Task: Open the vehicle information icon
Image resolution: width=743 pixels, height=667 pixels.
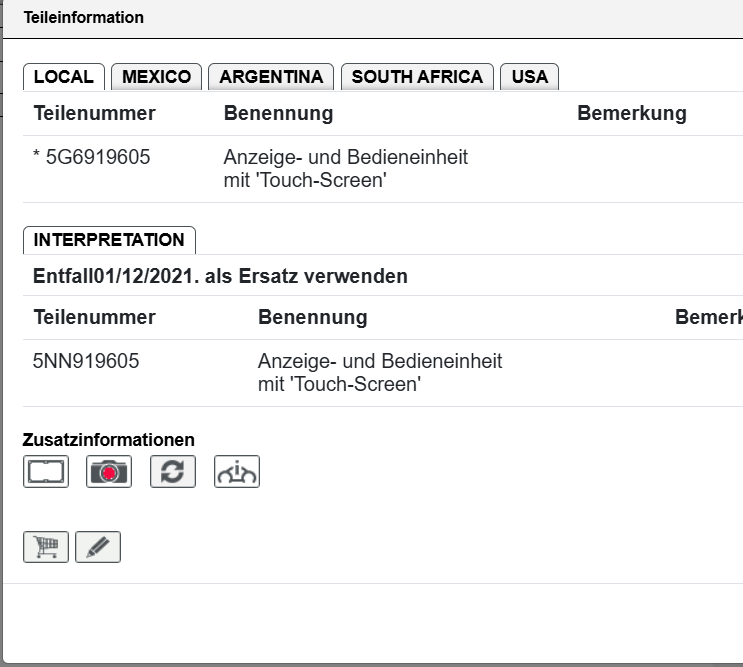Action: coord(237,472)
